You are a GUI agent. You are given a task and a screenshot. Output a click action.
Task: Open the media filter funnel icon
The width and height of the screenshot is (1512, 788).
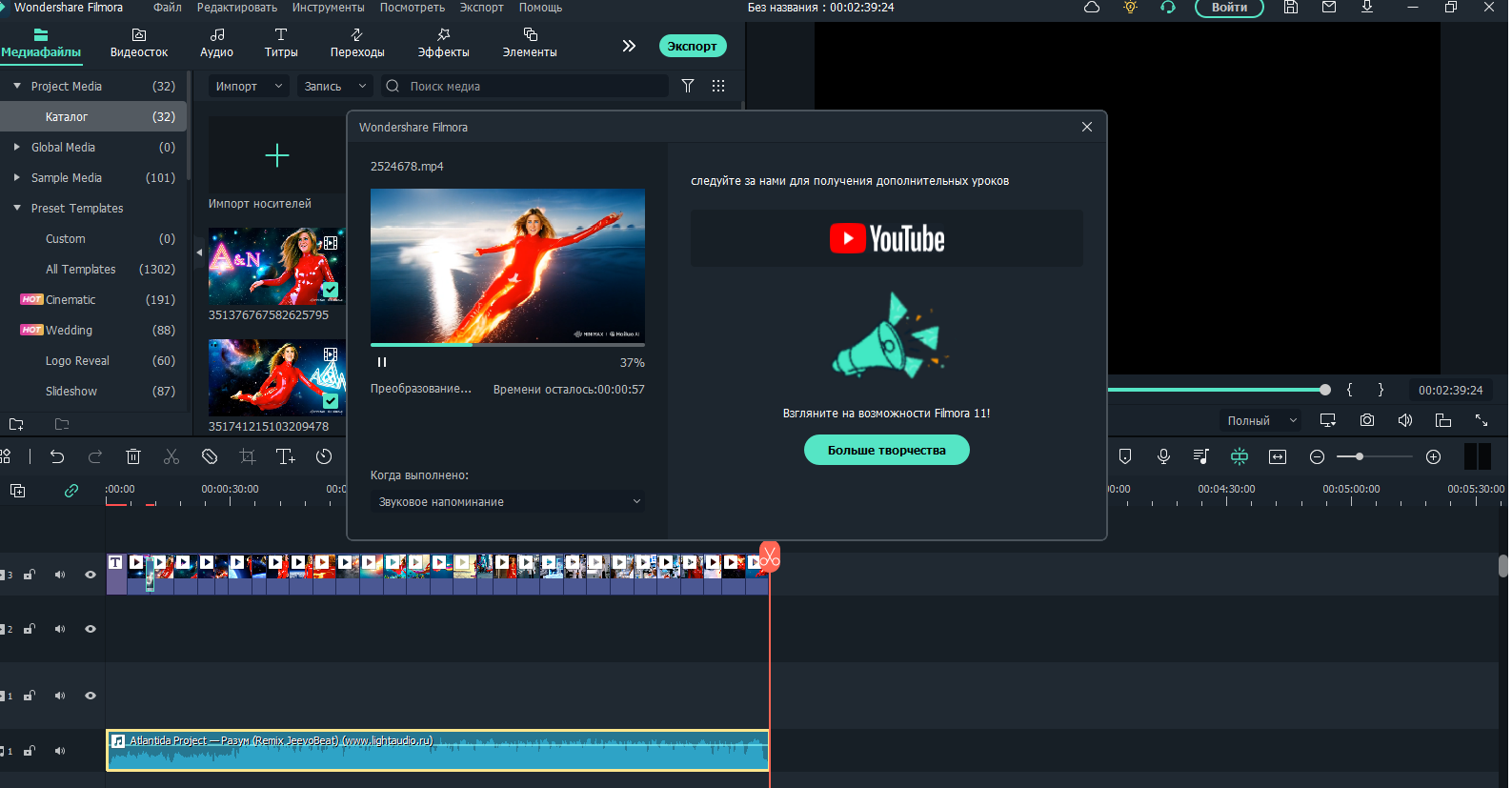688,86
